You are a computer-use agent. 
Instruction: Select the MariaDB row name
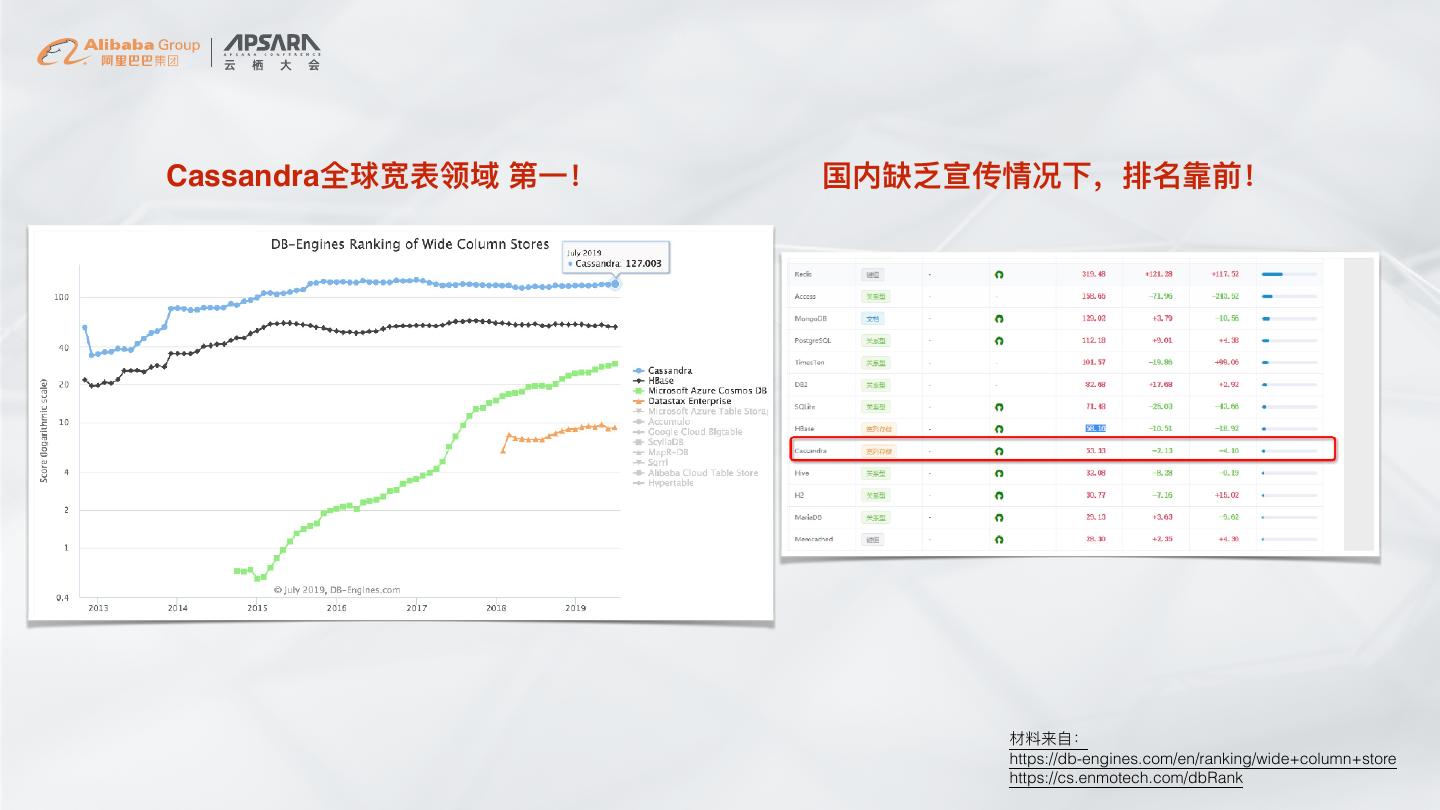click(x=807, y=517)
